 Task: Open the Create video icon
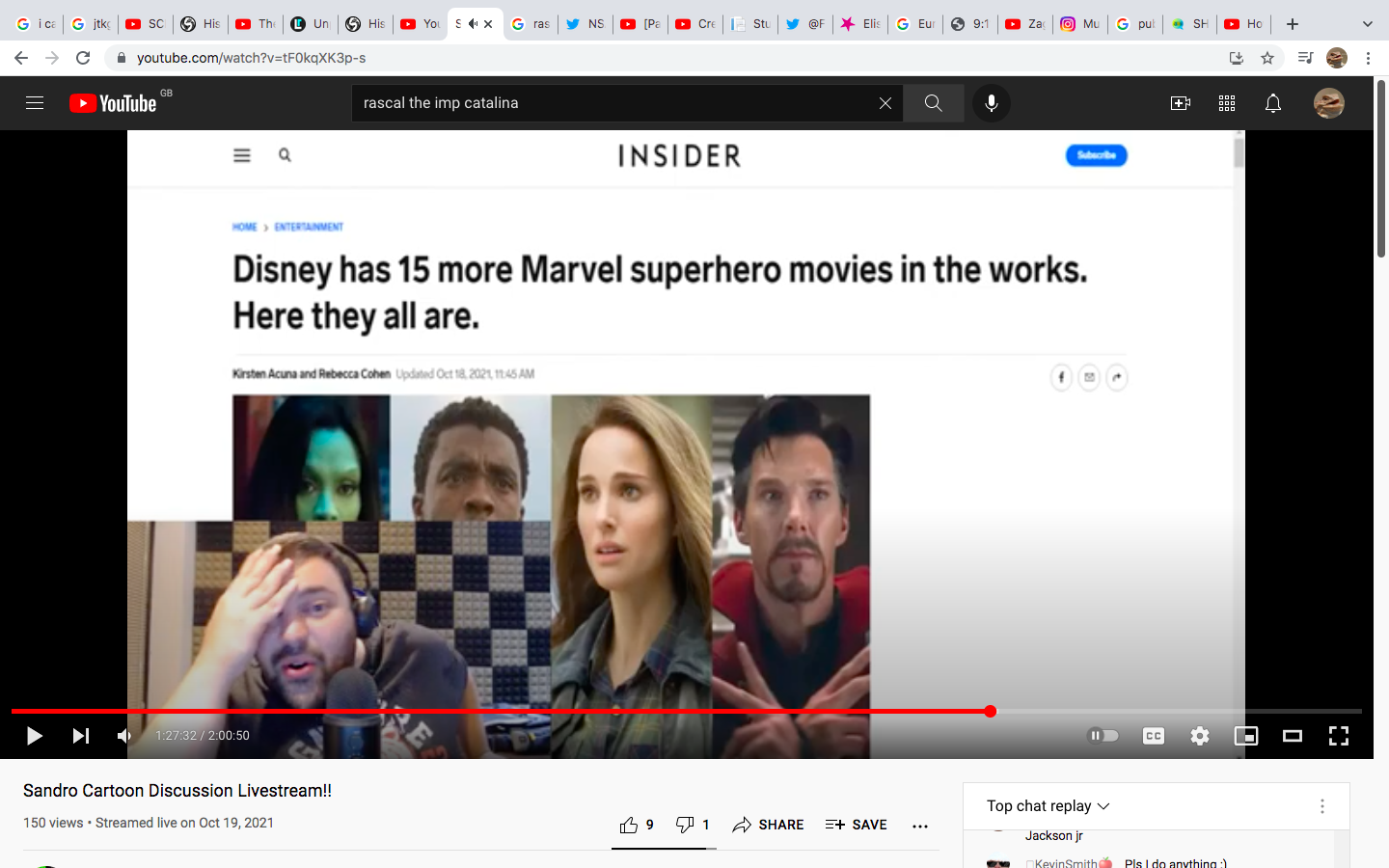pos(1181,103)
